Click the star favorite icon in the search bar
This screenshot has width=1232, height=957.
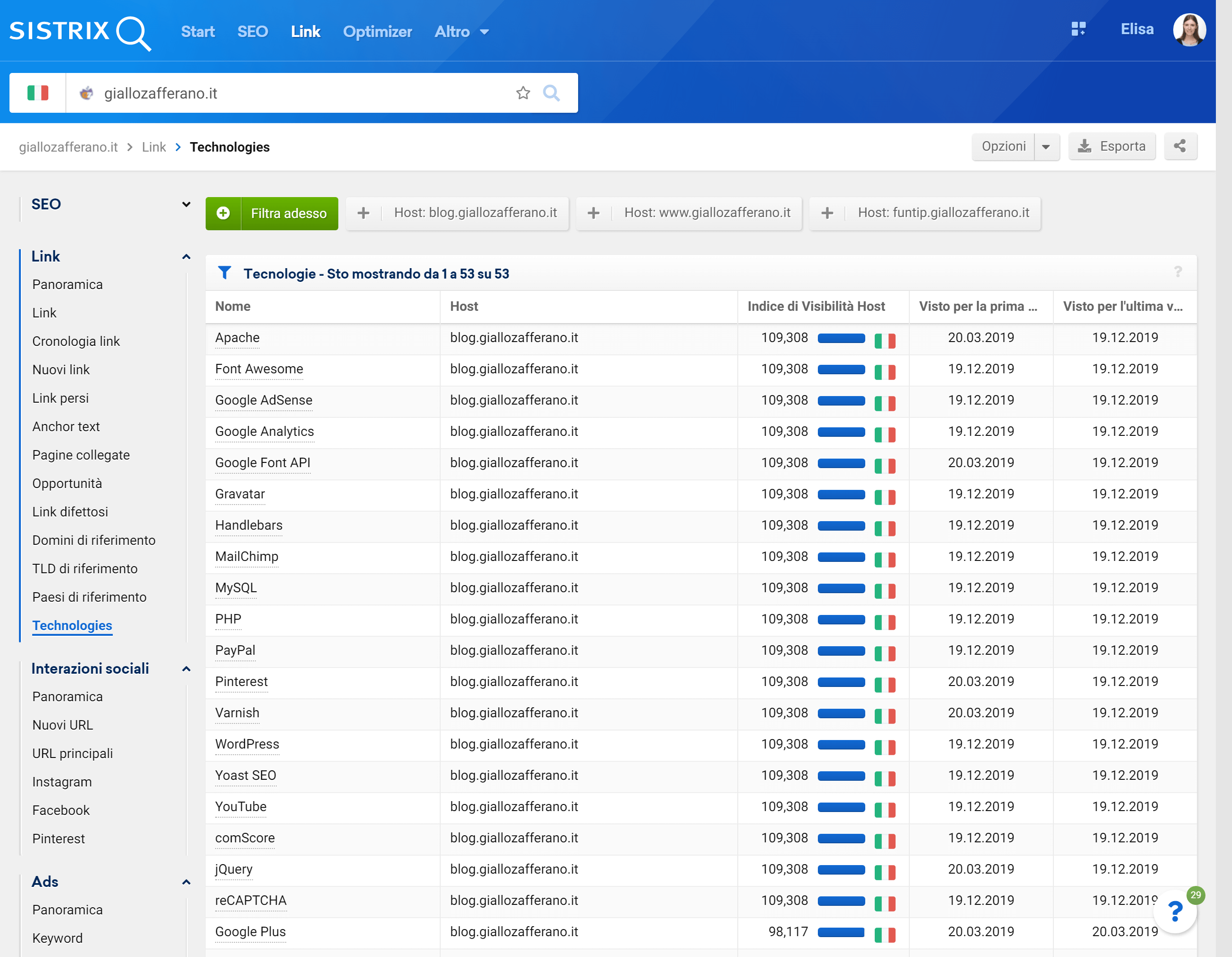point(523,93)
